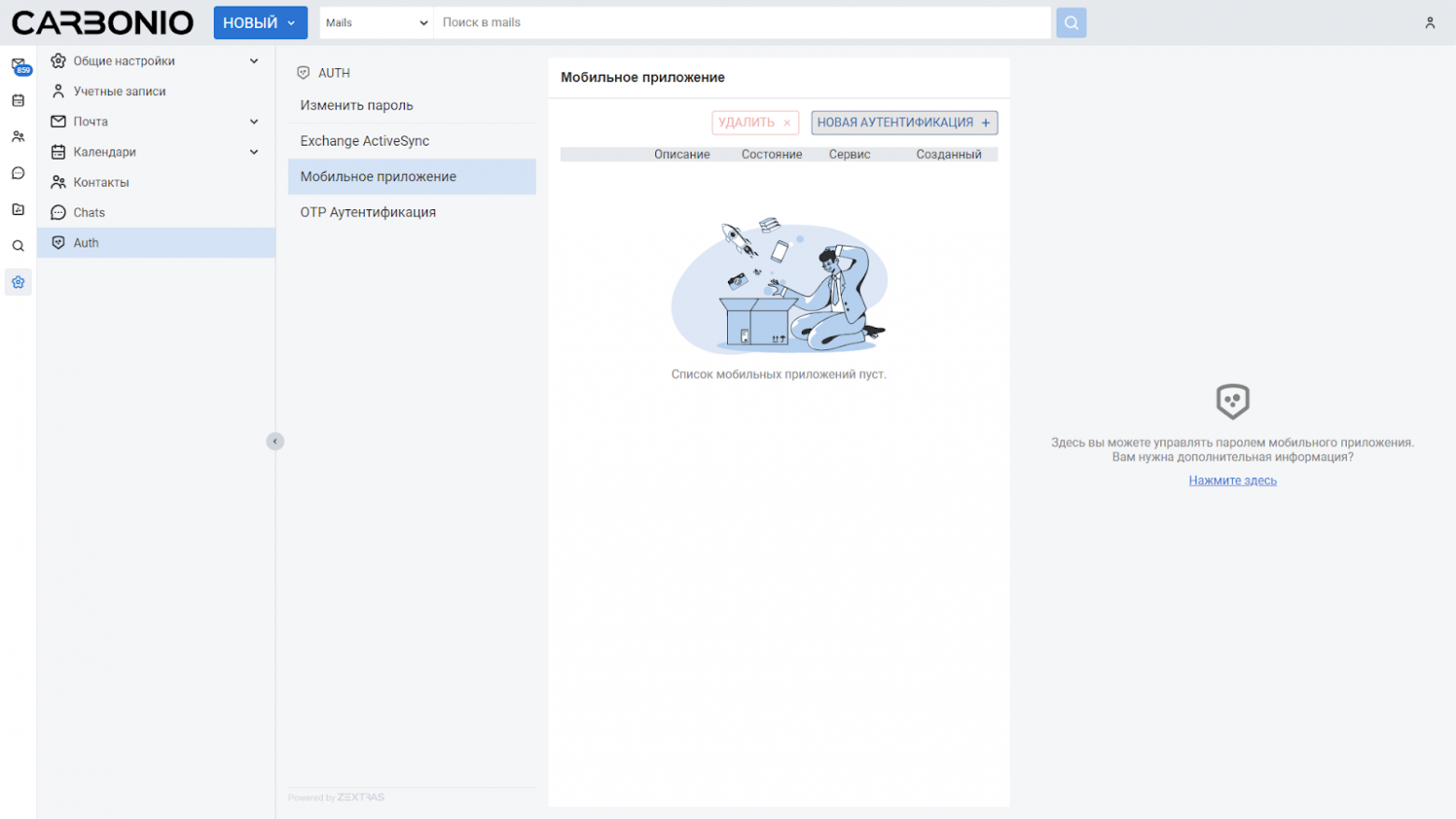Image resolution: width=1456 pixels, height=819 pixels.
Task: Click the blue search magnifier button
Action: coord(1071,22)
